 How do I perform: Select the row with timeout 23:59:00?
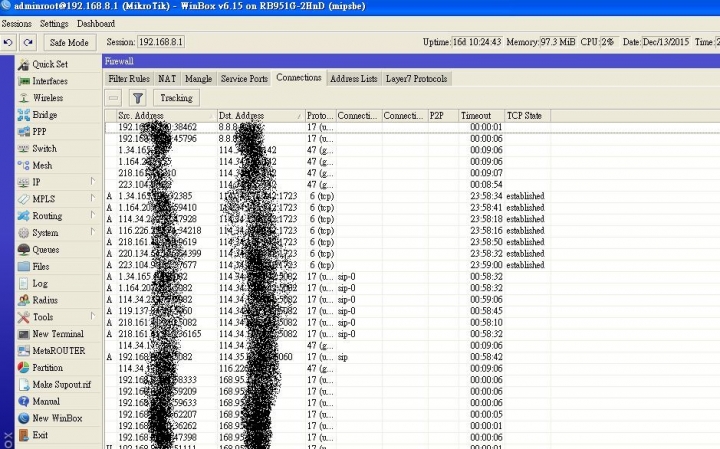point(328,265)
